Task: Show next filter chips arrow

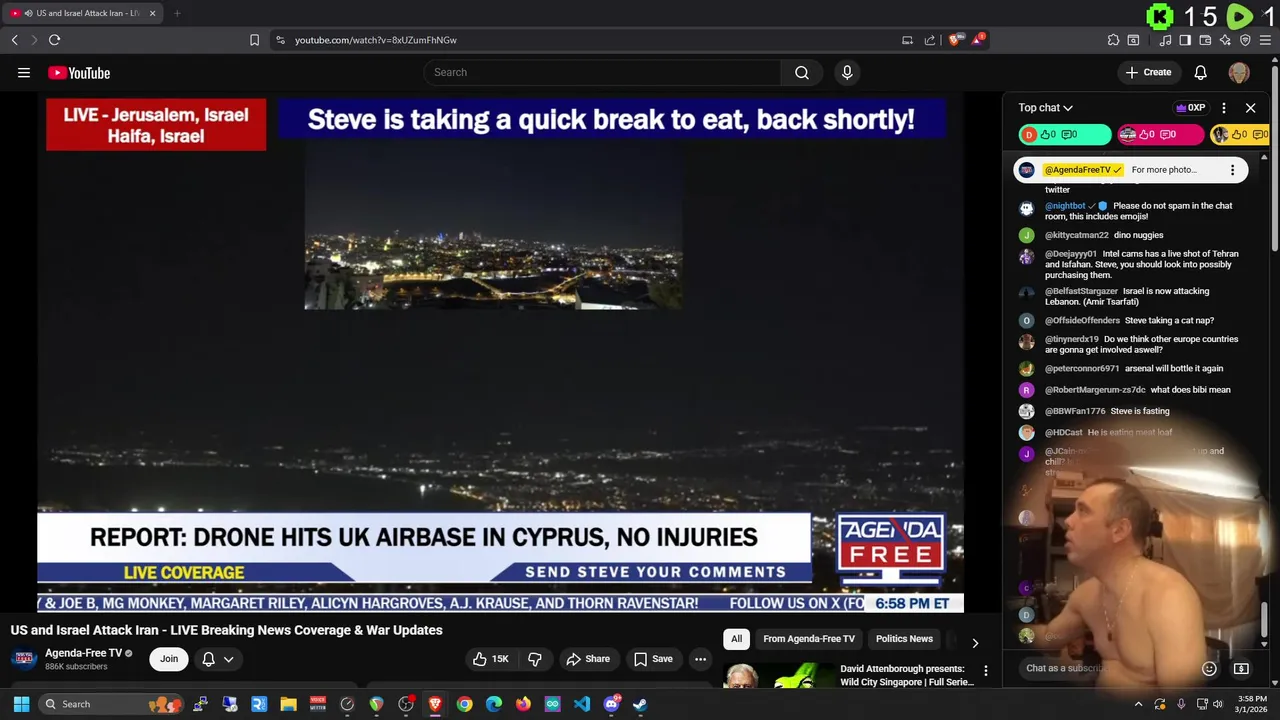Action: tap(975, 643)
